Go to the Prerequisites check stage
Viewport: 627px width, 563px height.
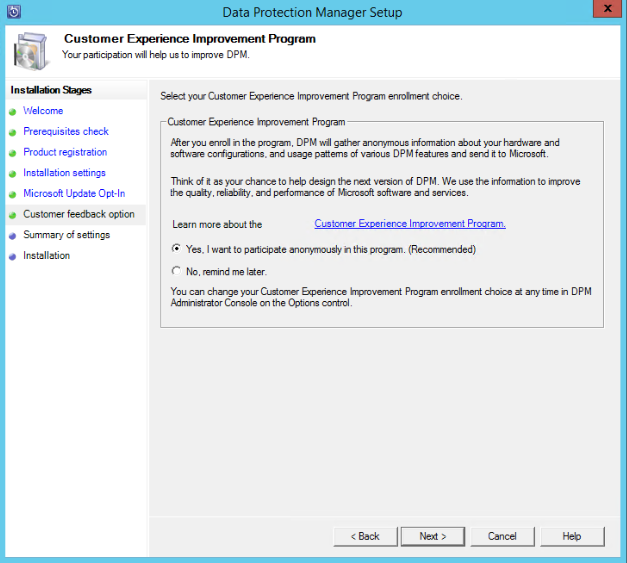[x=66, y=132]
